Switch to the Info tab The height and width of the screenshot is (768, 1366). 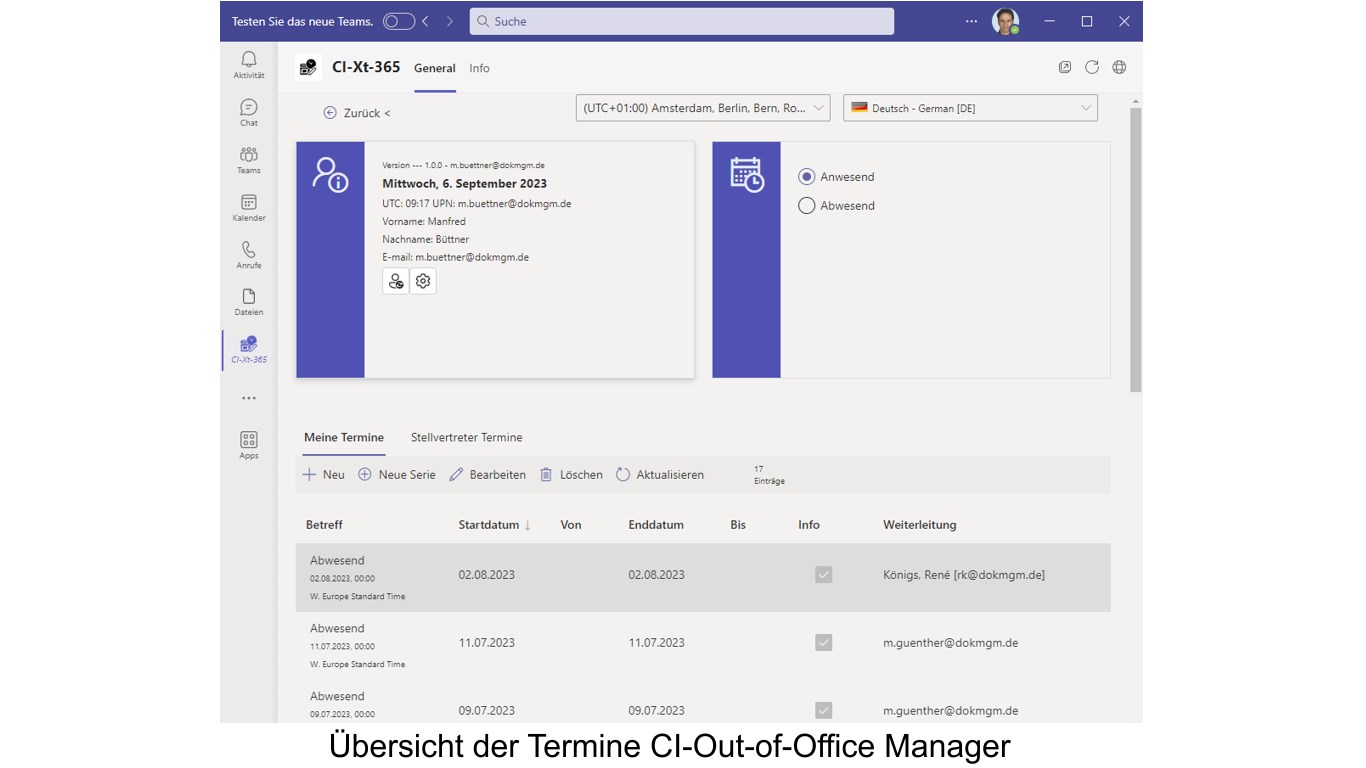[480, 68]
